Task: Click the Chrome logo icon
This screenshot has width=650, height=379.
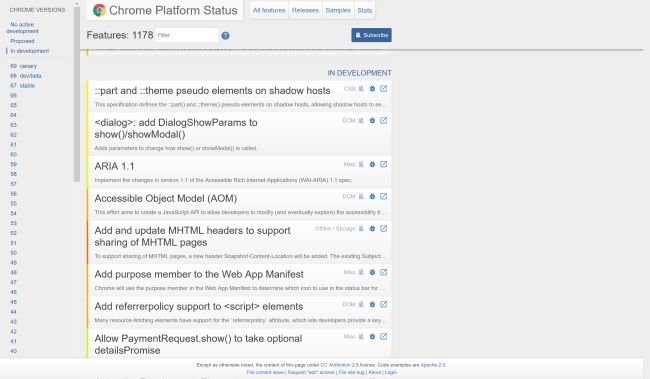Action: click(x=99, y=10)
